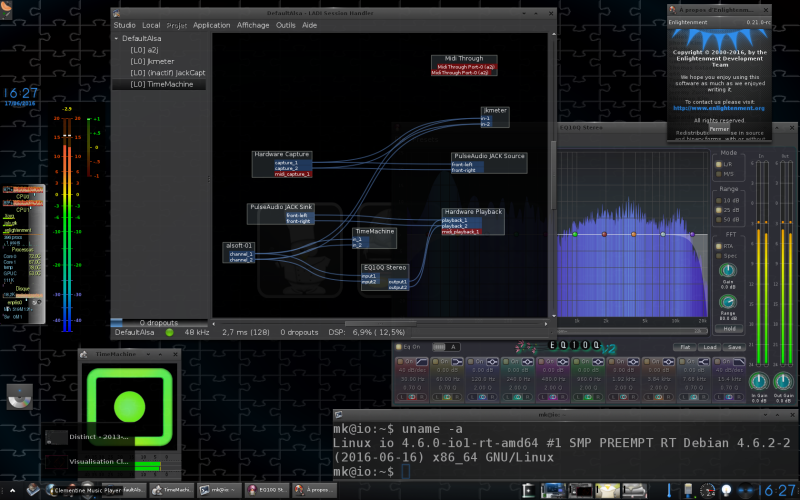Open the Studio menu
The image size is (800, 500).
[125, 25]
